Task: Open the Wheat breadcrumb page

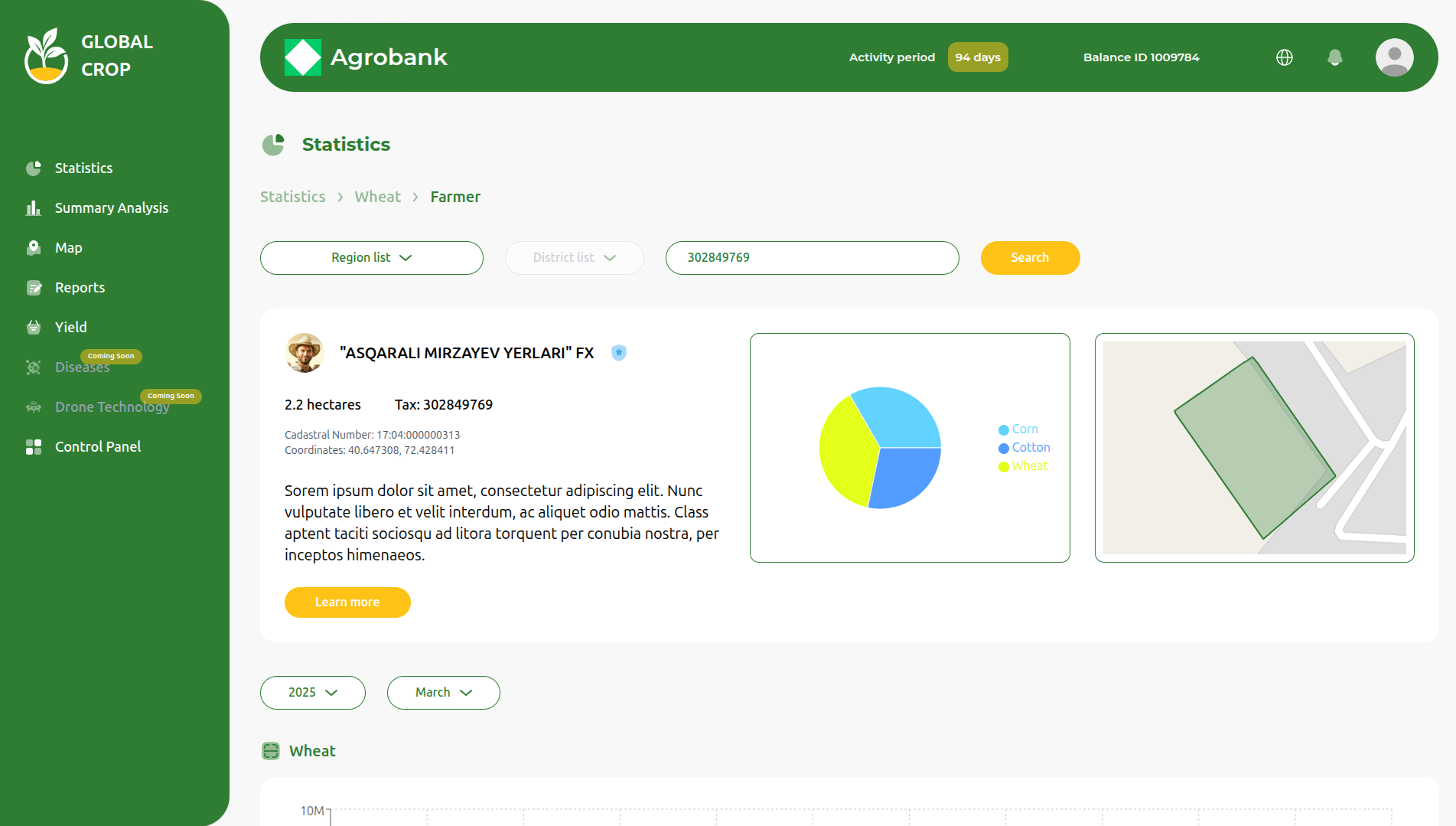Action: click(377, 197)
